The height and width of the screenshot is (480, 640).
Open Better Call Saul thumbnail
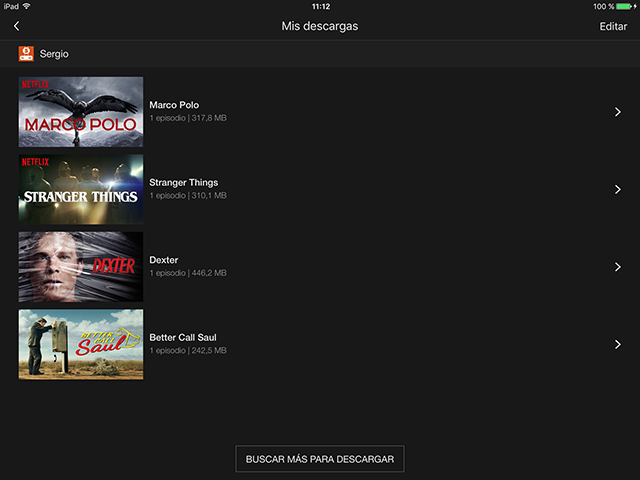point(81,344)
